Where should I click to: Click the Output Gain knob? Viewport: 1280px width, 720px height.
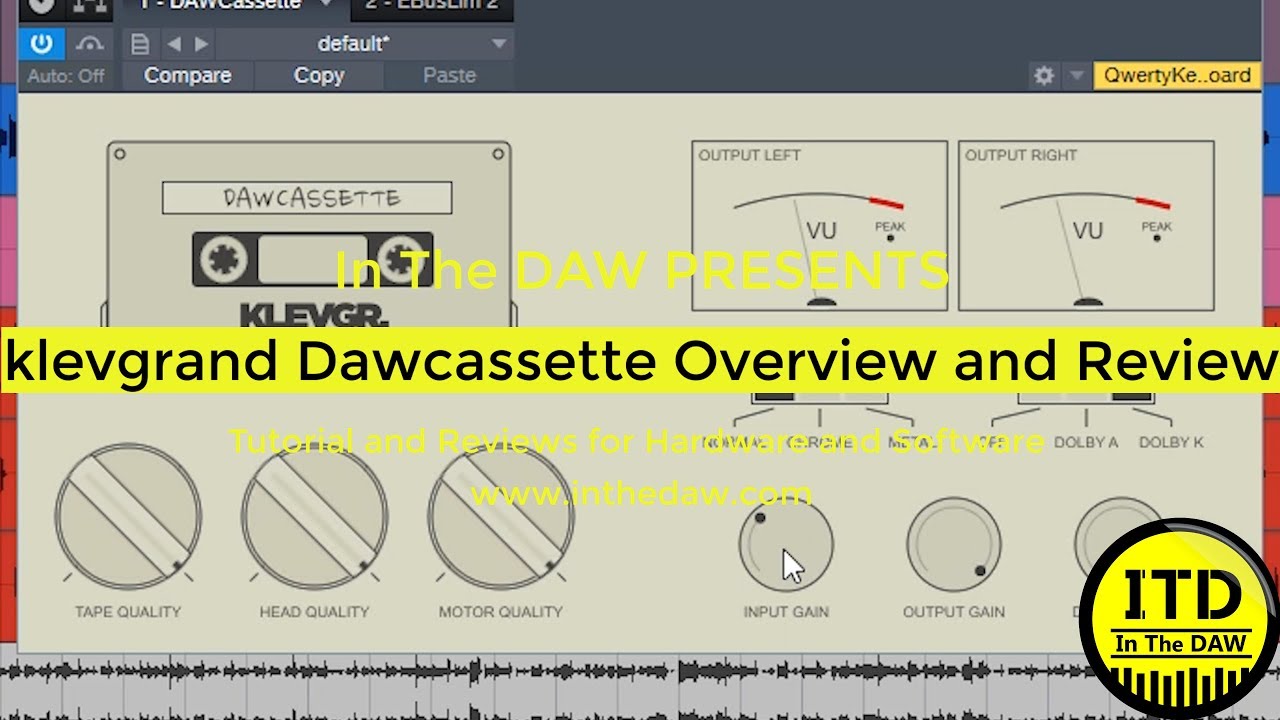click(954, 545)
